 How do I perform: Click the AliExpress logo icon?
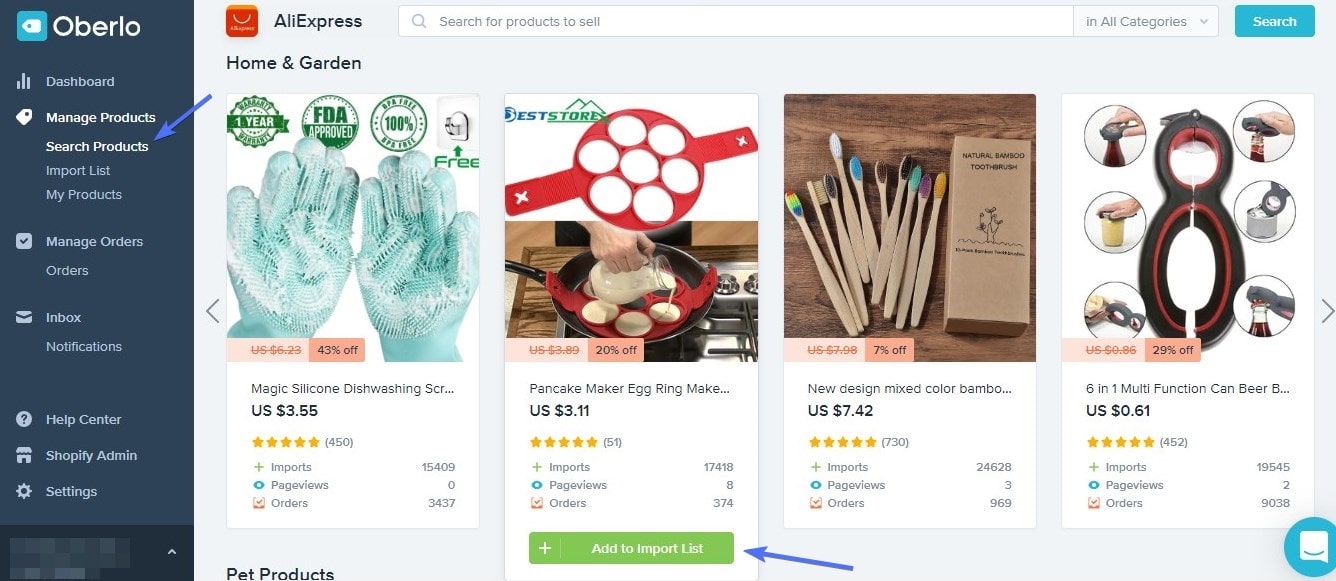(241, 21)
